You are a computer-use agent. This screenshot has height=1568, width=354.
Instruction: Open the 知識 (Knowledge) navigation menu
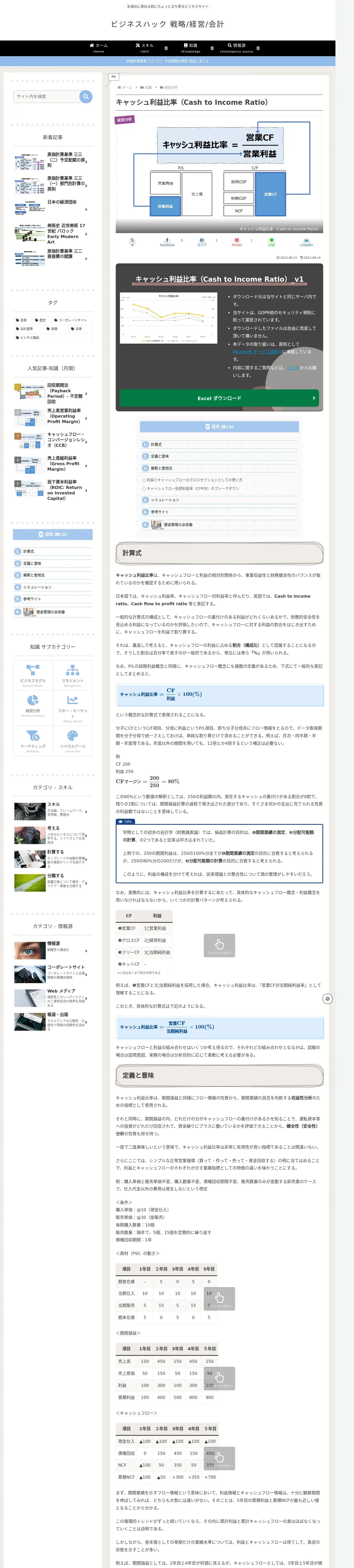[190, 48]
